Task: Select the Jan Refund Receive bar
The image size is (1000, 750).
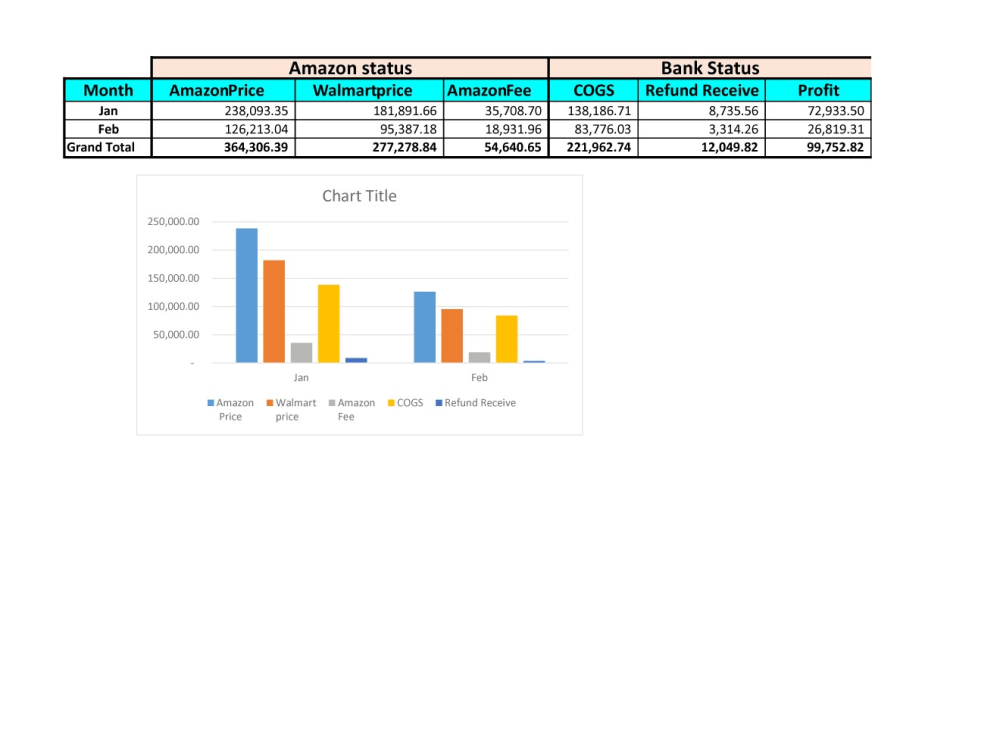Action: click(x=357, y=360)
